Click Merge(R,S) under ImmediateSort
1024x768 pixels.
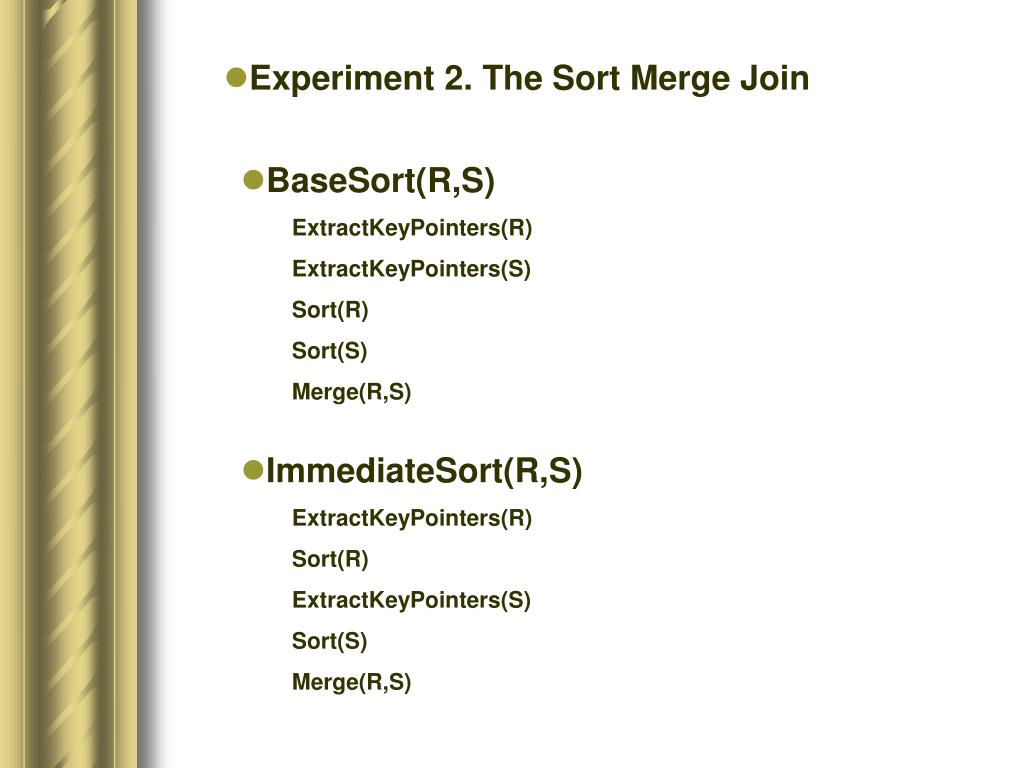pyautogui.click(x=351, y=682)
